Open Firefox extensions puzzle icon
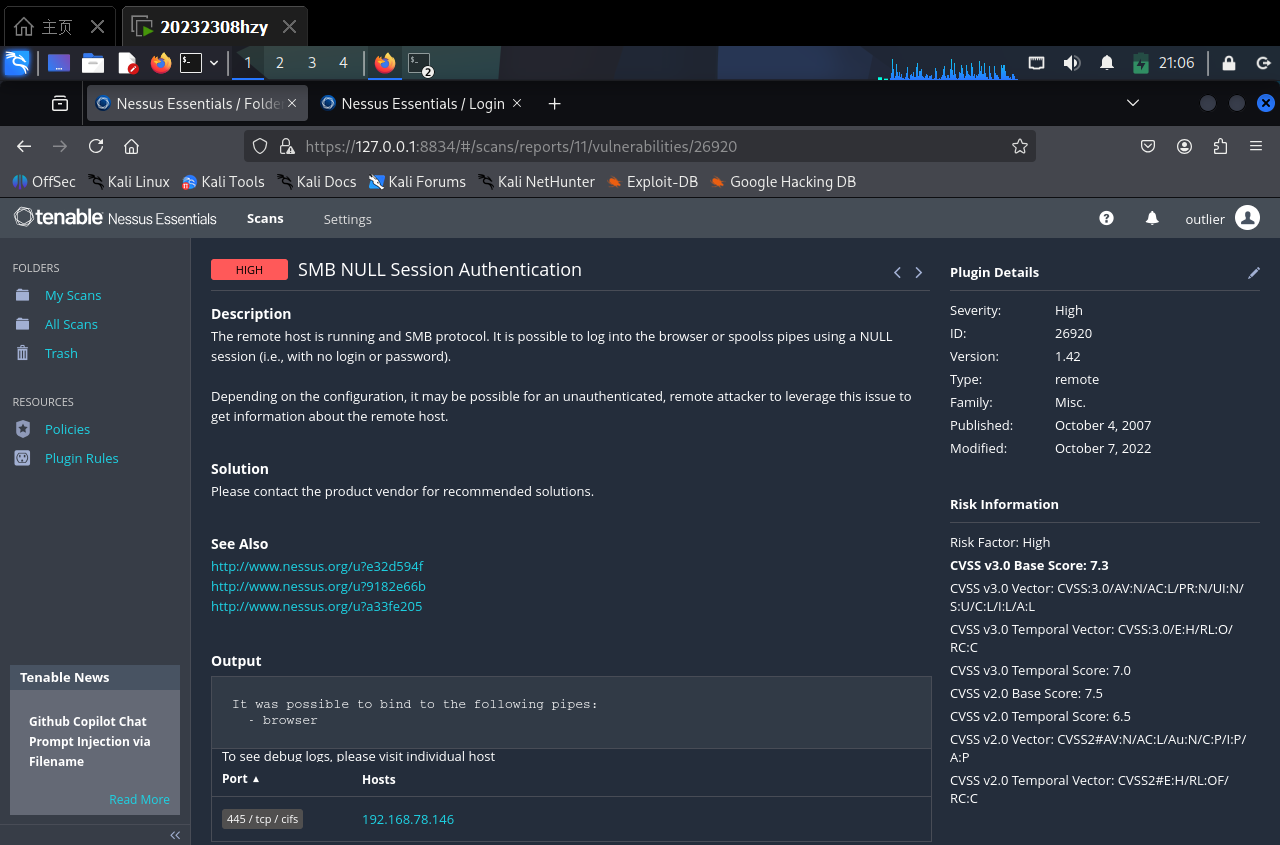1280x845 pixels. tap(1220, 146)
